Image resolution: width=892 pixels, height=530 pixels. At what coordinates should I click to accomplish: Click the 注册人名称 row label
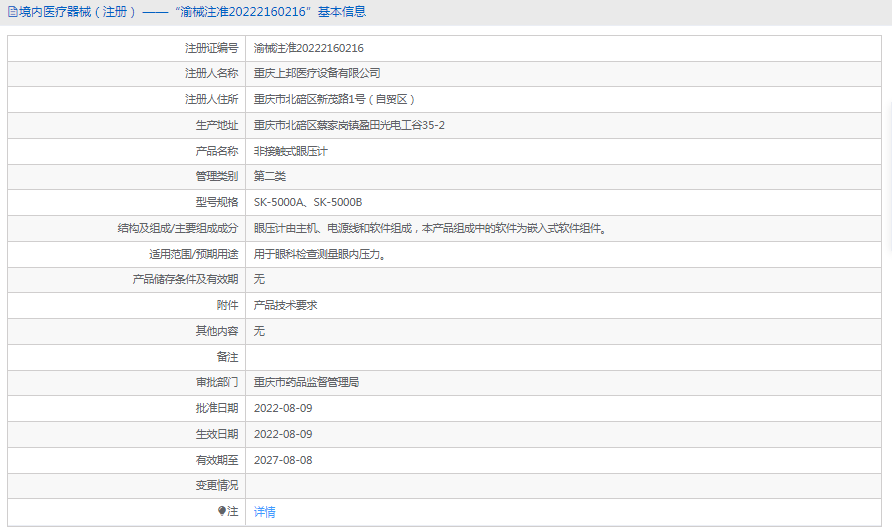(x=212, y=73)
